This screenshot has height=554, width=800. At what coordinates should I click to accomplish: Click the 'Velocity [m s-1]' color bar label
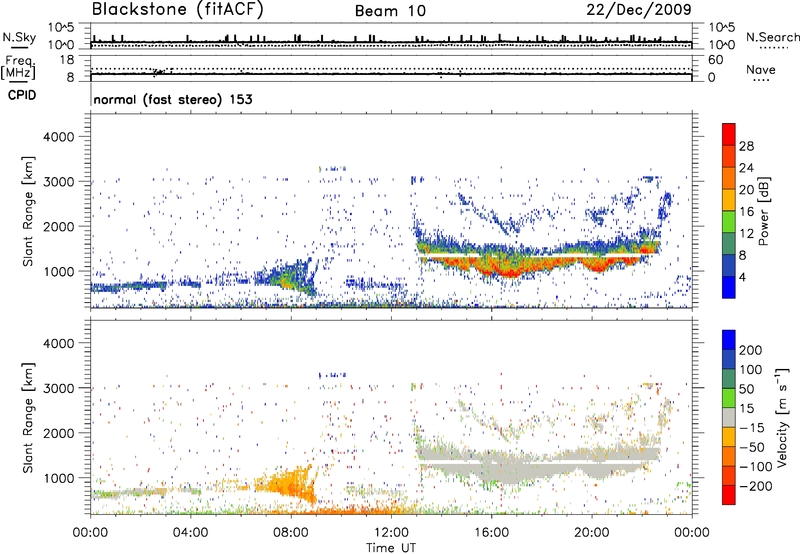pyautogui.click(x=781, y=417)
